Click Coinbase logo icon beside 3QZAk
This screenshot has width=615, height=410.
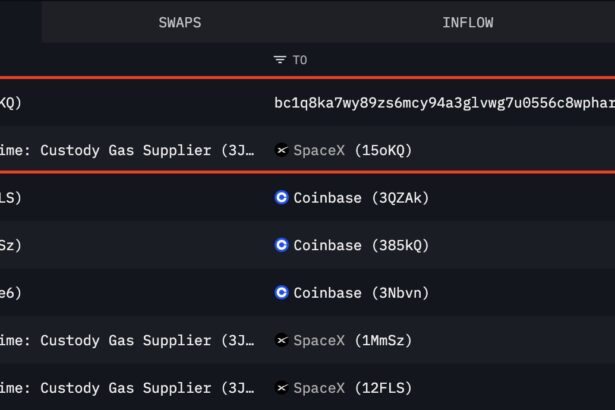(281, 198)
